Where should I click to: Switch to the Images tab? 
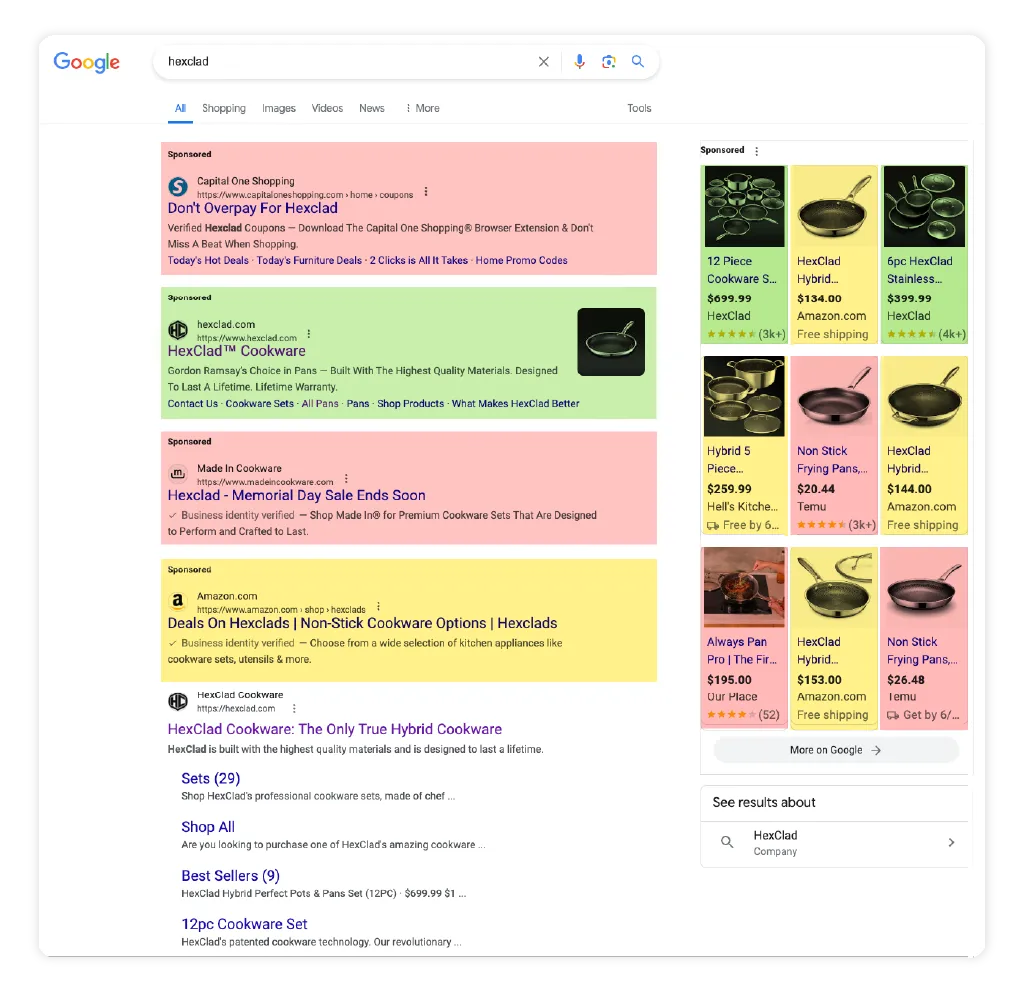coord(279,108)
